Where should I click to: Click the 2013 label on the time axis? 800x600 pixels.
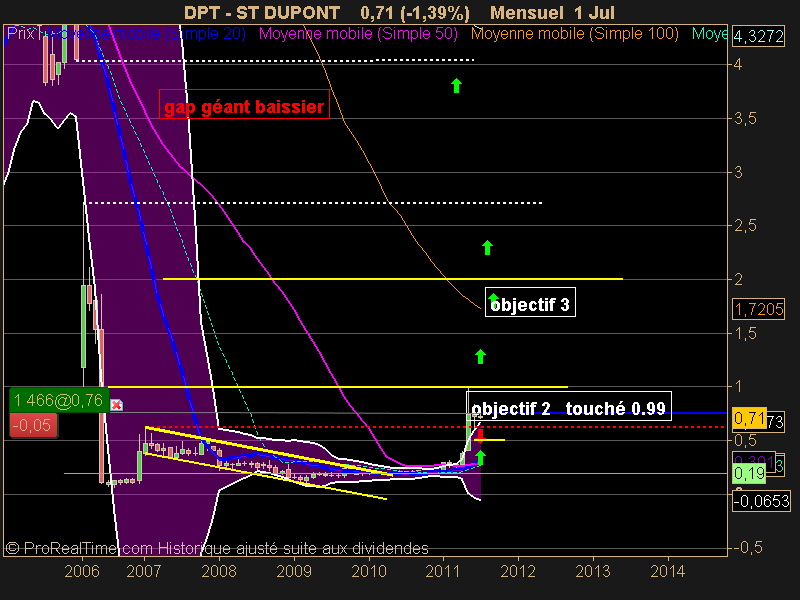coord(593,570)
